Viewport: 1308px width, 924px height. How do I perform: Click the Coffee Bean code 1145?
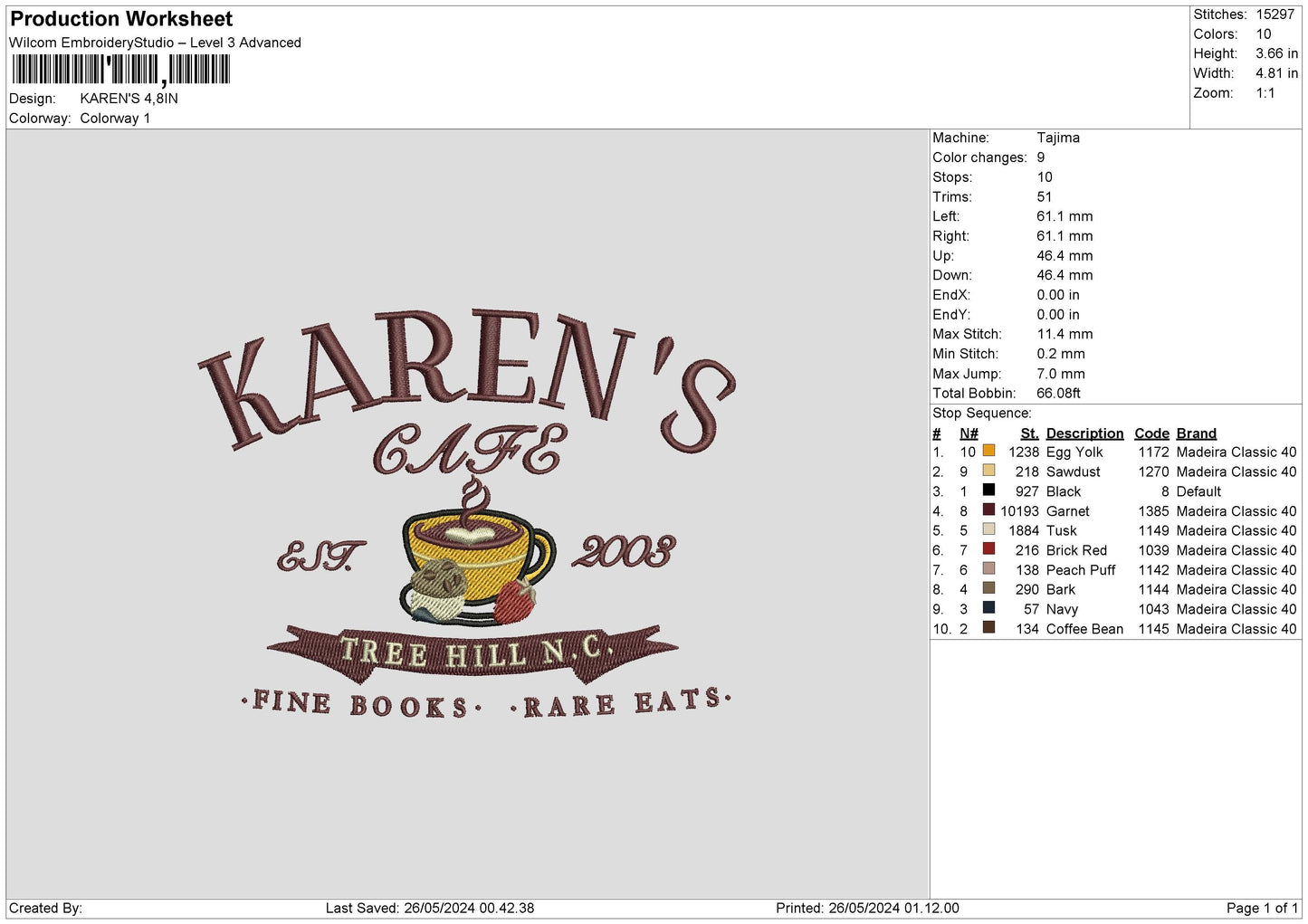[1153, 629]
